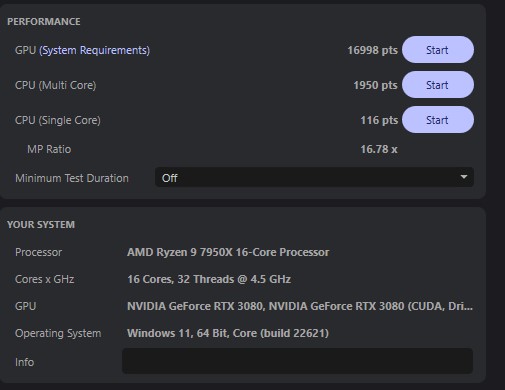Open the Minimum Test Duration dropdown
This screenshot has height=390, width=505.
314,177
